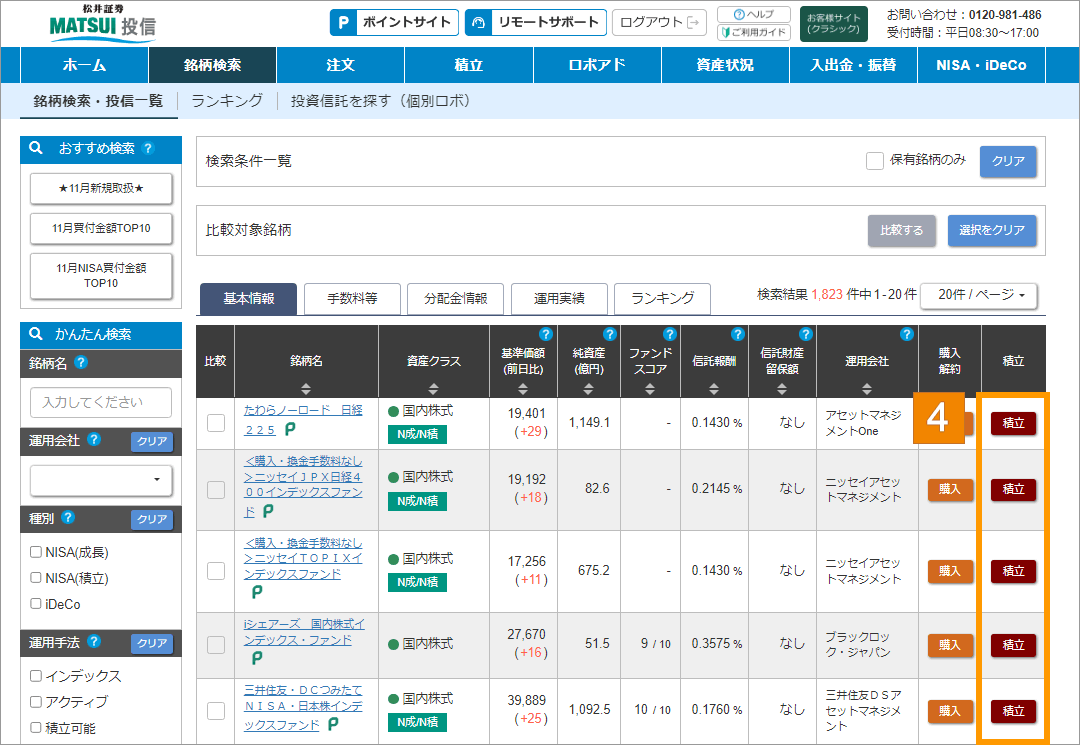The image size is (1080, 745).
Task: Click help icon above 運用会社 table header
Action: point(907,334)
